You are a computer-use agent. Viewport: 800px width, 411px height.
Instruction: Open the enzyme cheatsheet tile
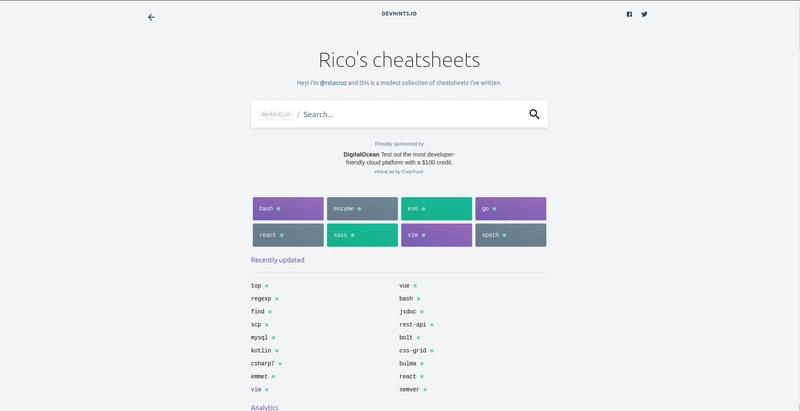click(x=362, y=209)
